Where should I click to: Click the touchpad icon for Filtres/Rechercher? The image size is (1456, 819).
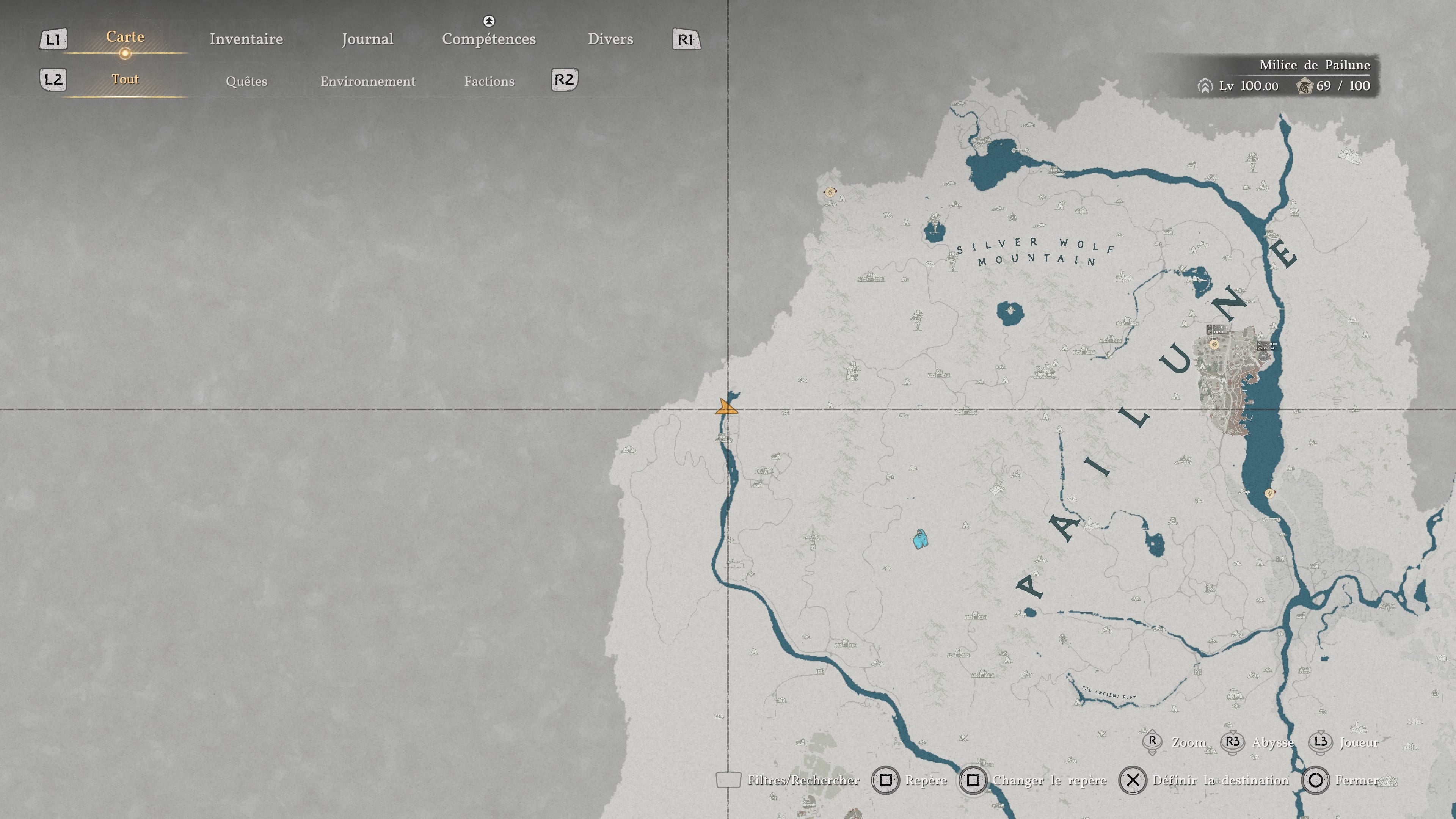728,780
